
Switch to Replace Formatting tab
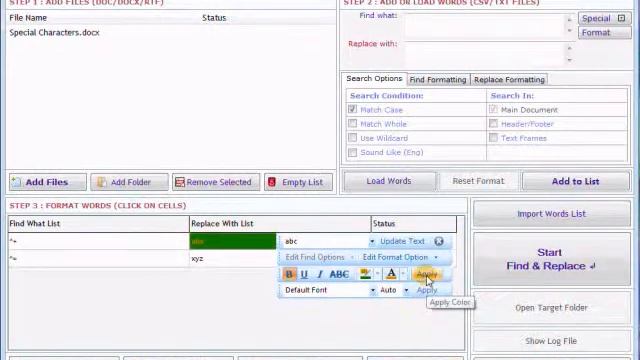(509, 80)
